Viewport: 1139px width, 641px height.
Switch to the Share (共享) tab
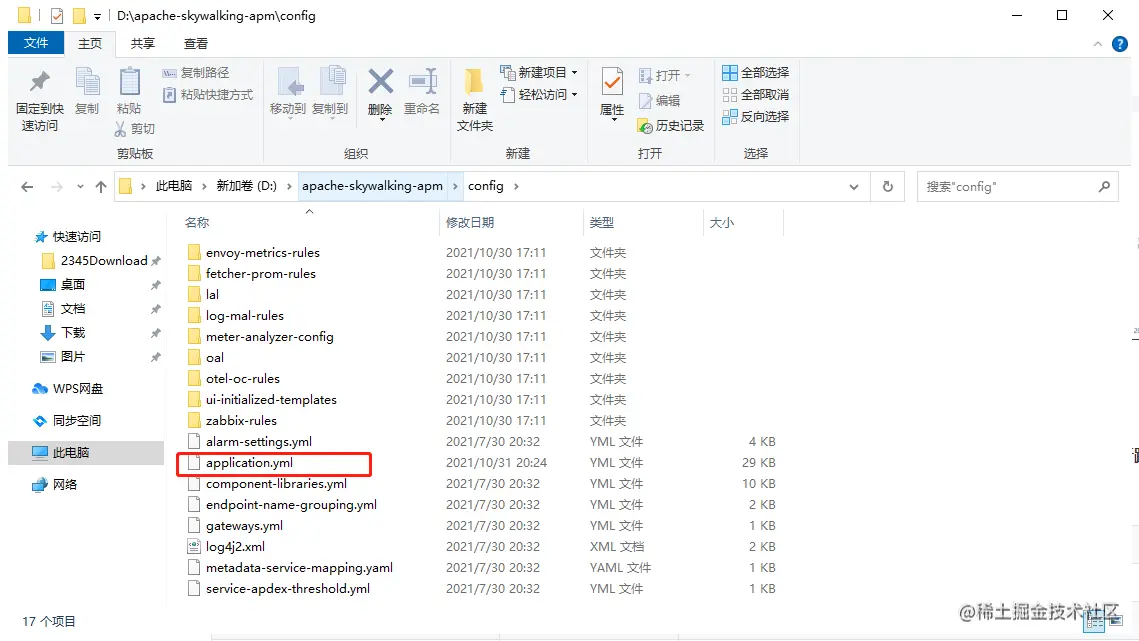(x=142, y=44)
